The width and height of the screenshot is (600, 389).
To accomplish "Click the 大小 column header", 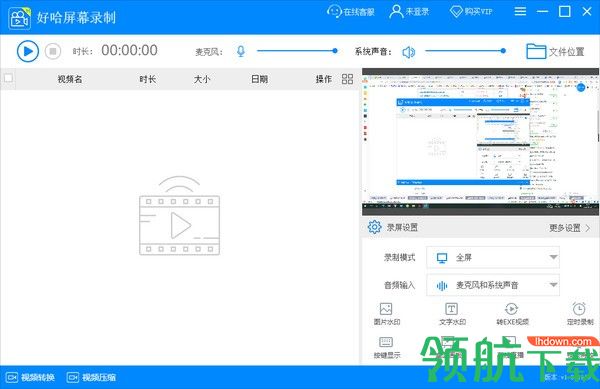I will (x=202, y=79).
